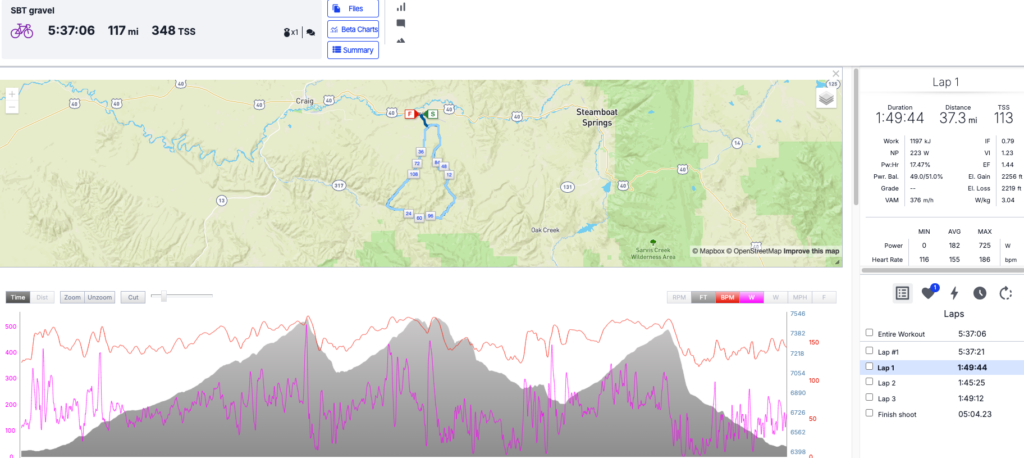Check the Entire Workout checkbox

pyautogui.click(x=868, y=333)
